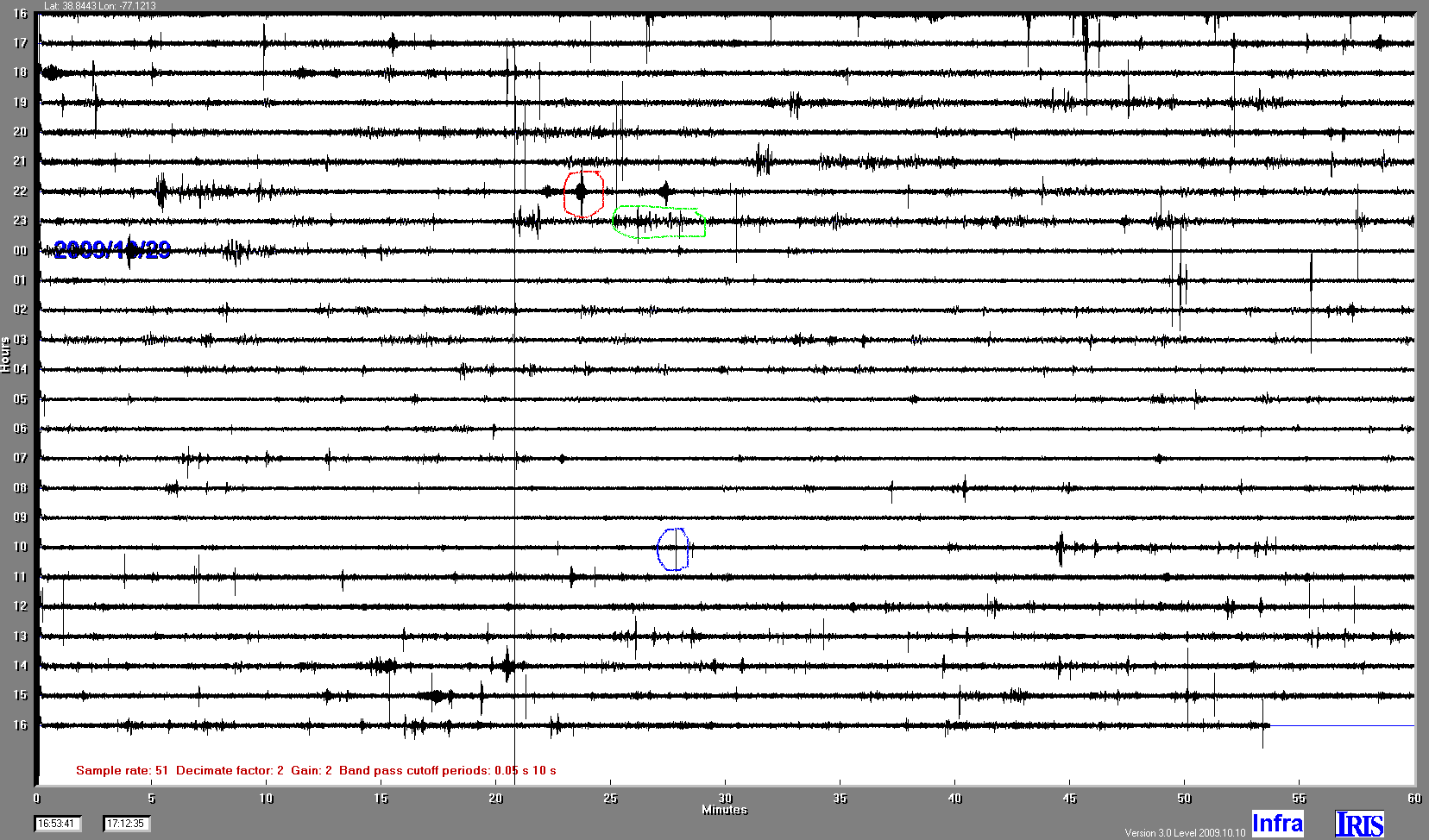Click the Band pass cutoff periods text
The image size is (1429, 840).
(448, 770)
